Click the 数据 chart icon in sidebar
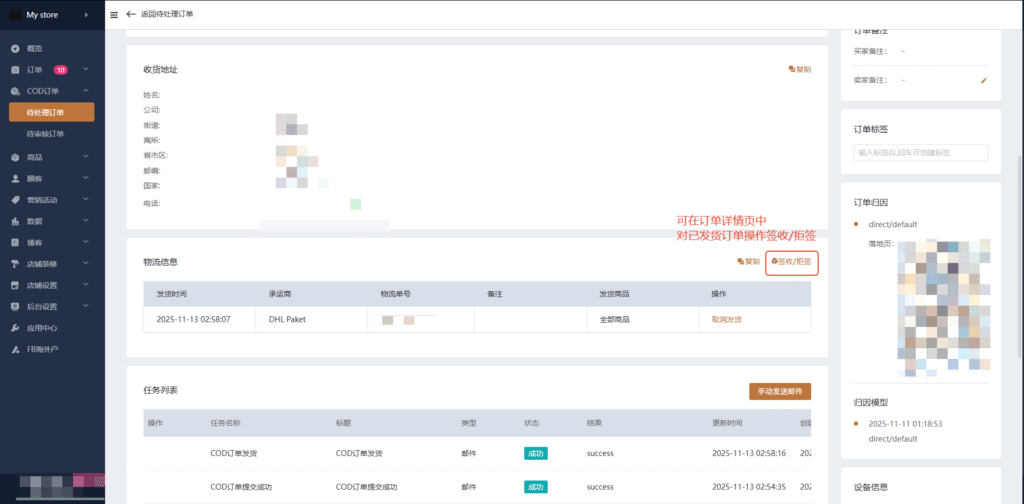This screenshot has width=1024, height=504. [15, 221]
